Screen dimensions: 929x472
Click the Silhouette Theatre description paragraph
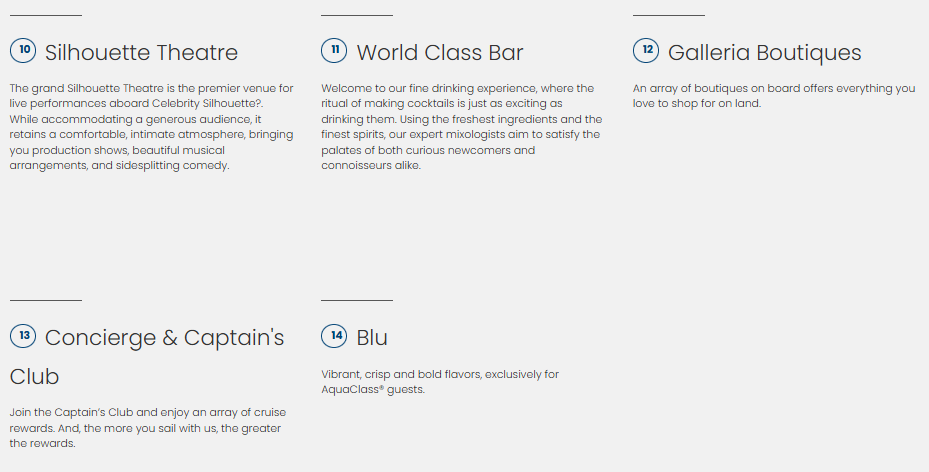pyautogui.click(x=151, y=127)
